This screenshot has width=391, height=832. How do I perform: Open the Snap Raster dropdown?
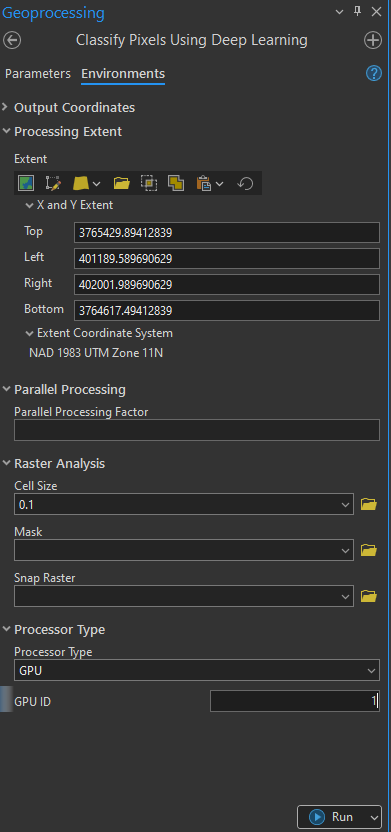tap(345, 596)
